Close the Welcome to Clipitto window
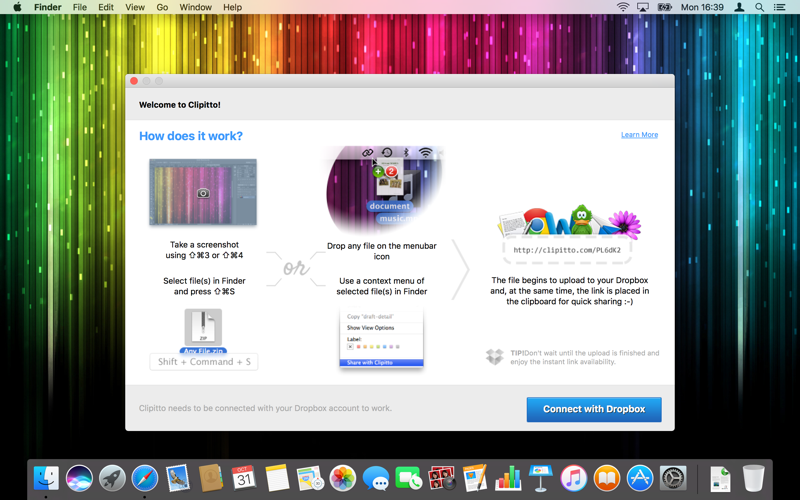Screen dimensions: 800x500 coord(134,81)
